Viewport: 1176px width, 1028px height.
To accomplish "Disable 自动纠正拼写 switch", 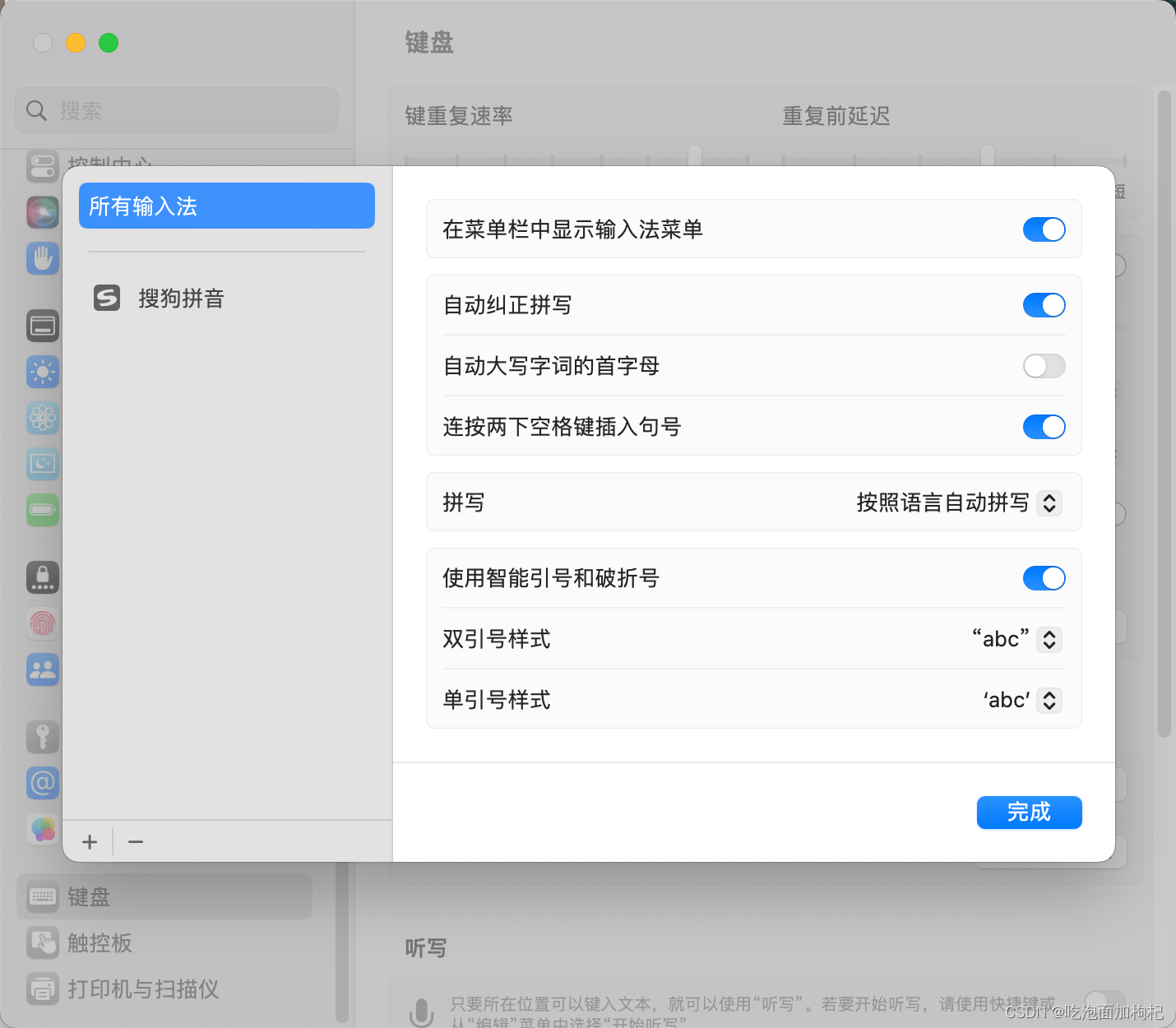I will [x=1044, y=305].
